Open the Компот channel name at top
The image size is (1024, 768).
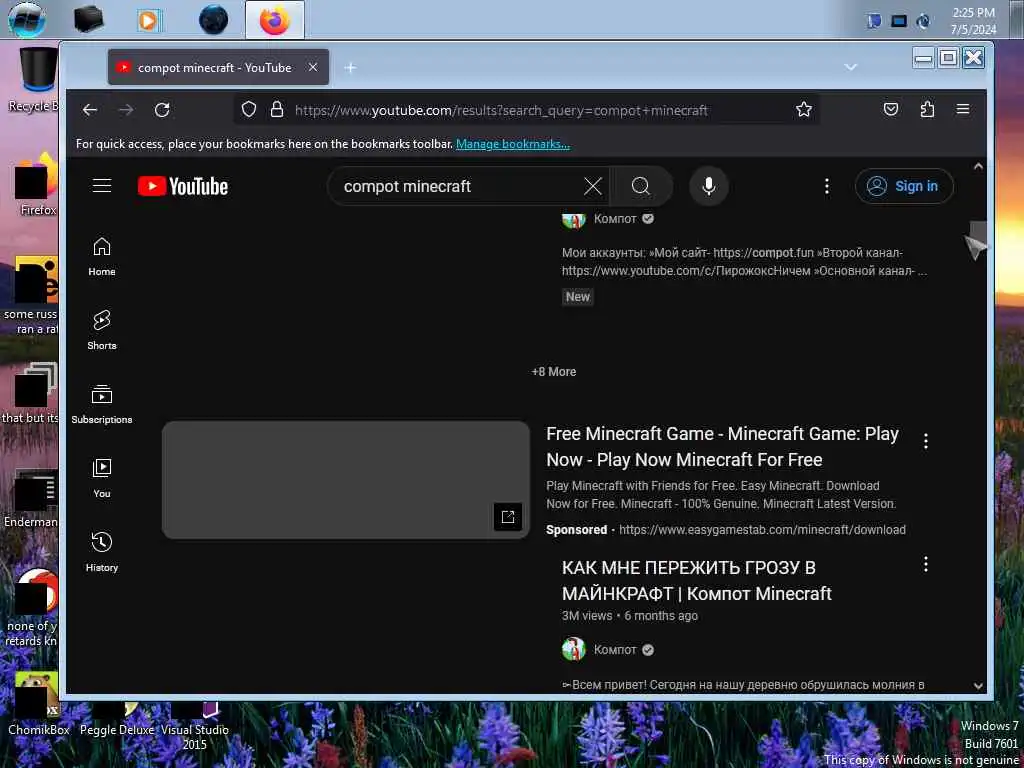point(615,219)
